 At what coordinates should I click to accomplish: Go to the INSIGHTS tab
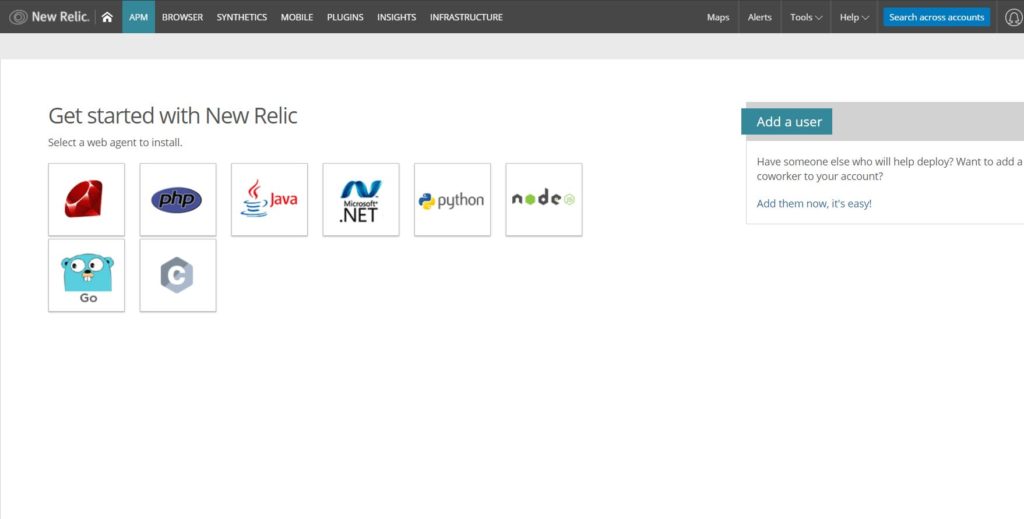tap(396, 17)
